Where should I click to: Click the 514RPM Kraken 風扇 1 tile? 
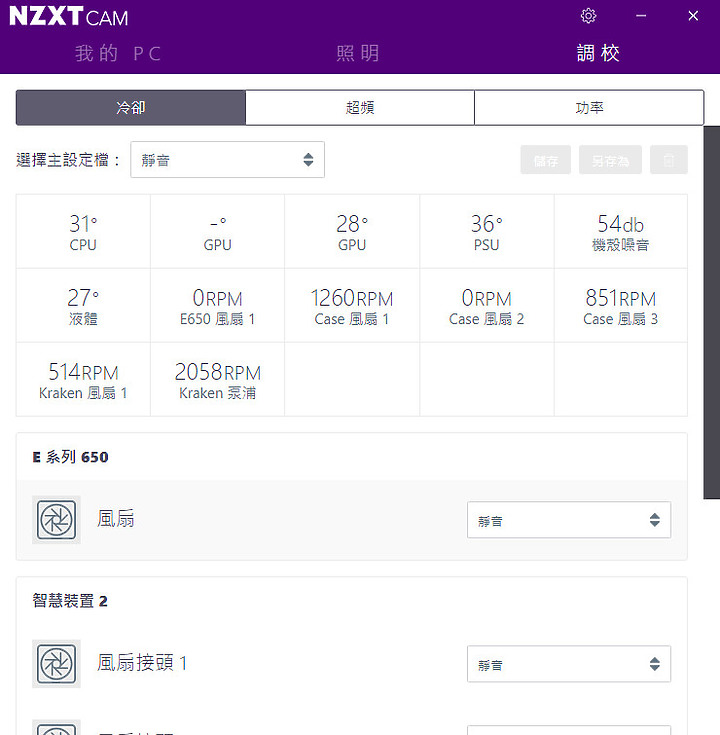click(83, 380)
